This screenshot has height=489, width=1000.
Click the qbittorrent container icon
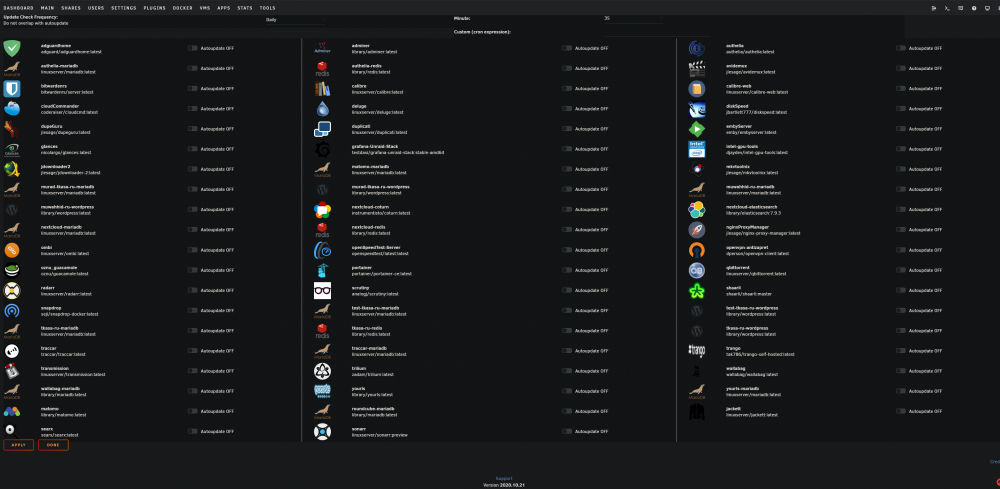[696, 270]
